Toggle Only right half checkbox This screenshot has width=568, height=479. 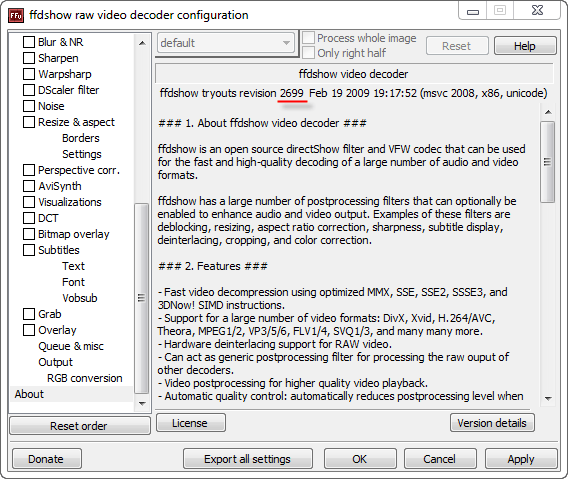(x=308, y=53)
